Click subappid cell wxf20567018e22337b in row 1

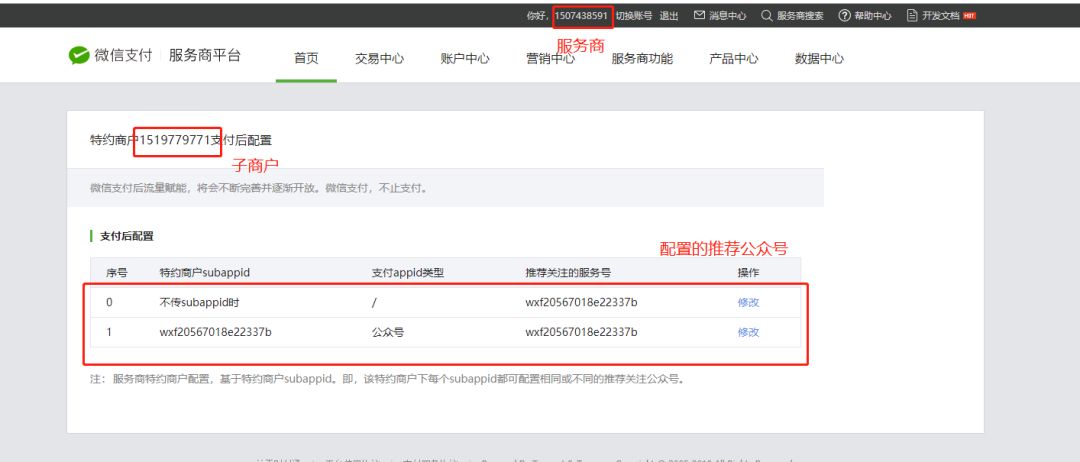click(216, 332)
